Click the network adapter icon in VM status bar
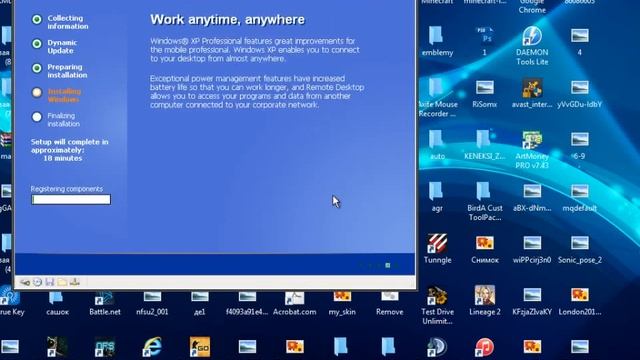Viewport: 640px width, 360px height. coord(75,282)
